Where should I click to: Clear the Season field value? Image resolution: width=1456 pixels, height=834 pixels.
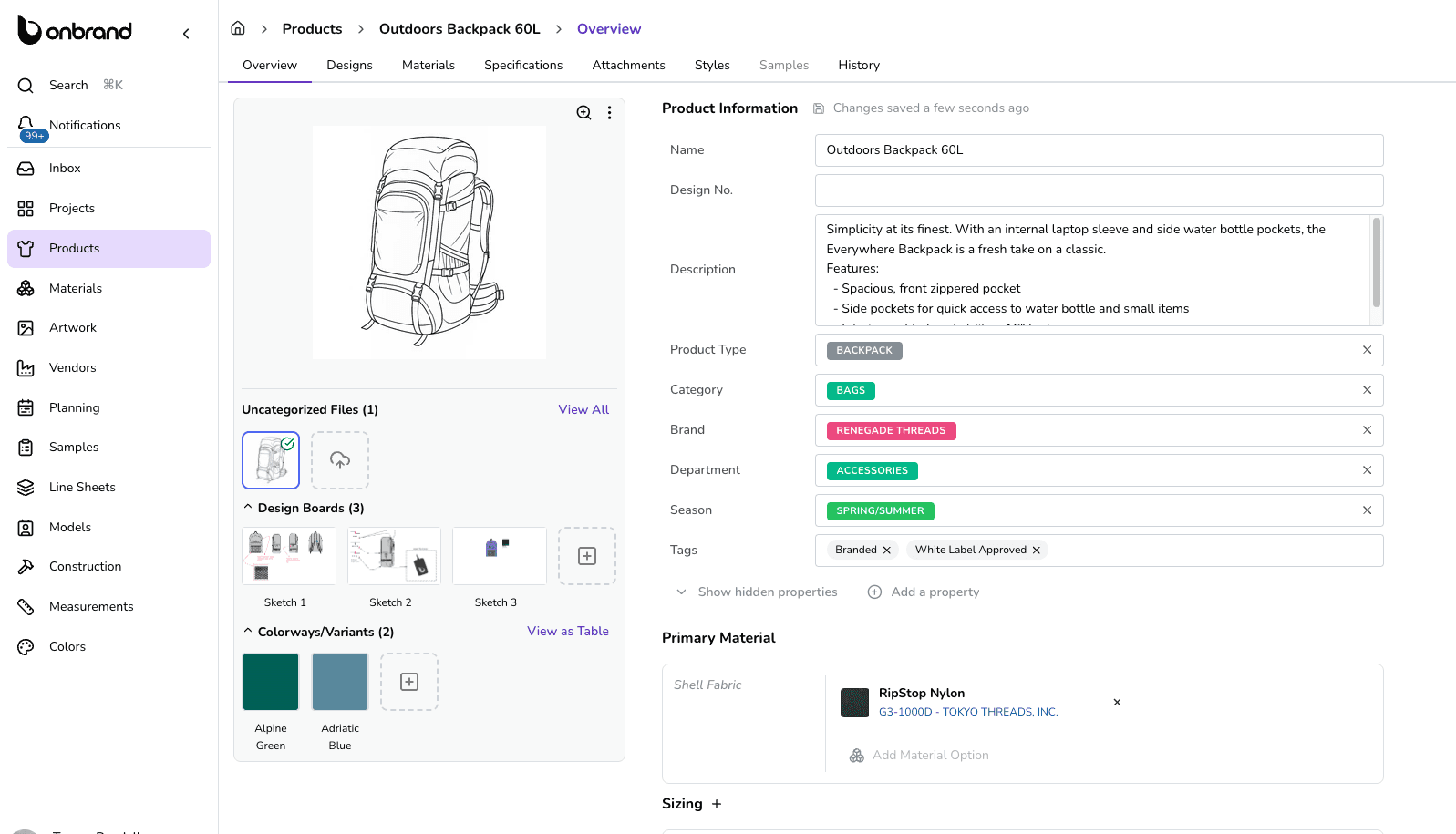tap(1367, 510)
